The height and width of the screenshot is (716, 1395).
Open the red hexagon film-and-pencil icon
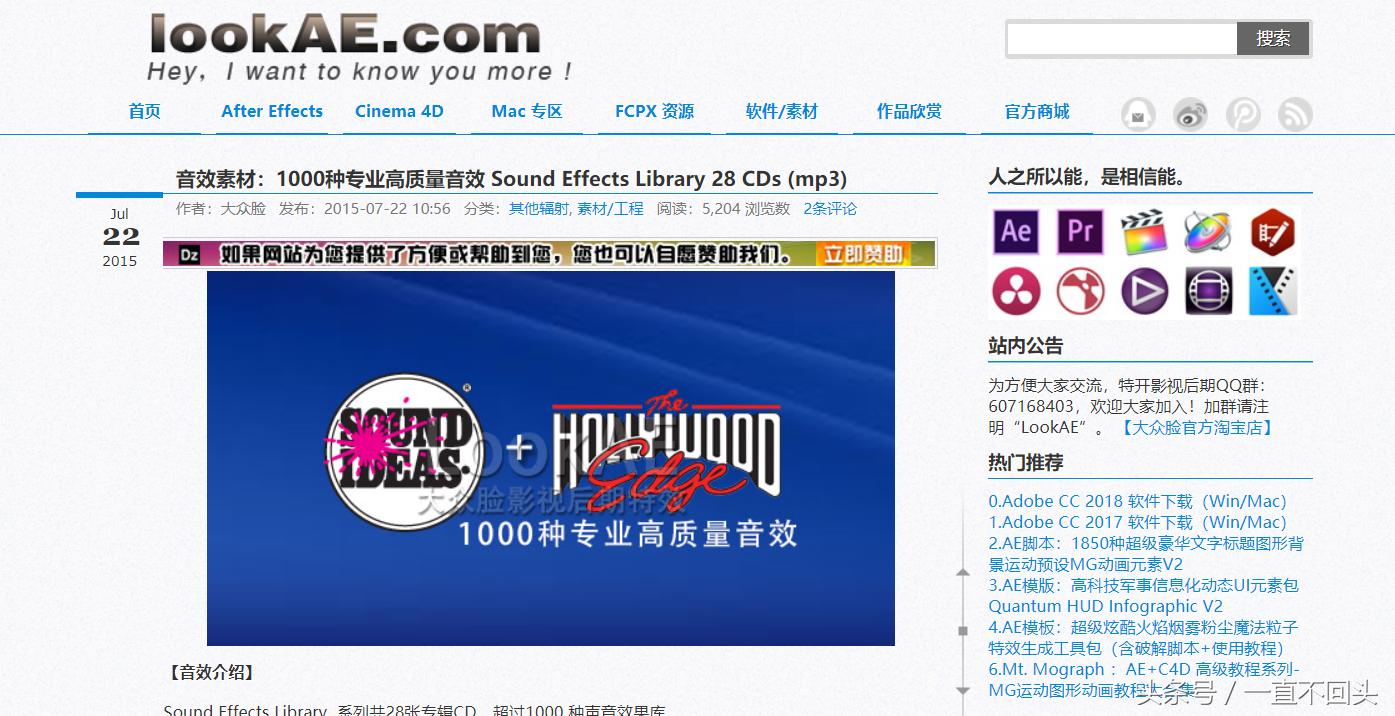click(1272, 232)
